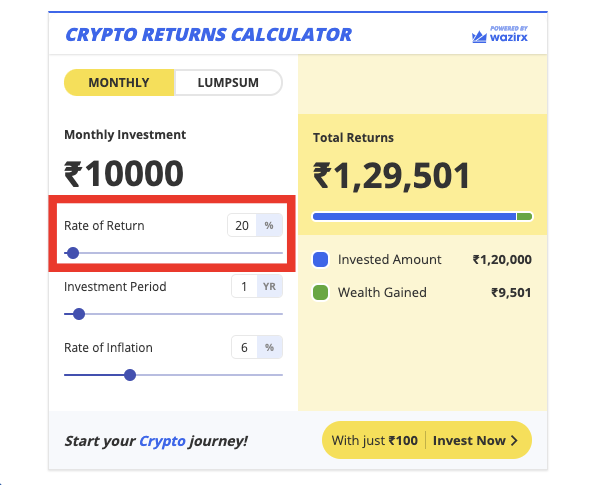Click the blue Invested Amount legend square
The width and height of the screenshot is (590, 485).
pos(320,260)
